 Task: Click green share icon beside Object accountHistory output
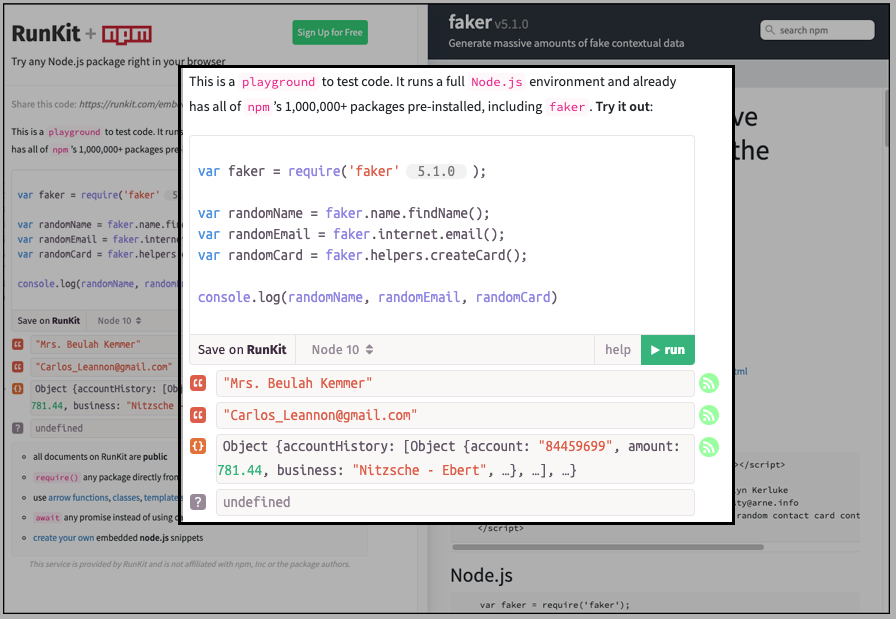[709, 447]
